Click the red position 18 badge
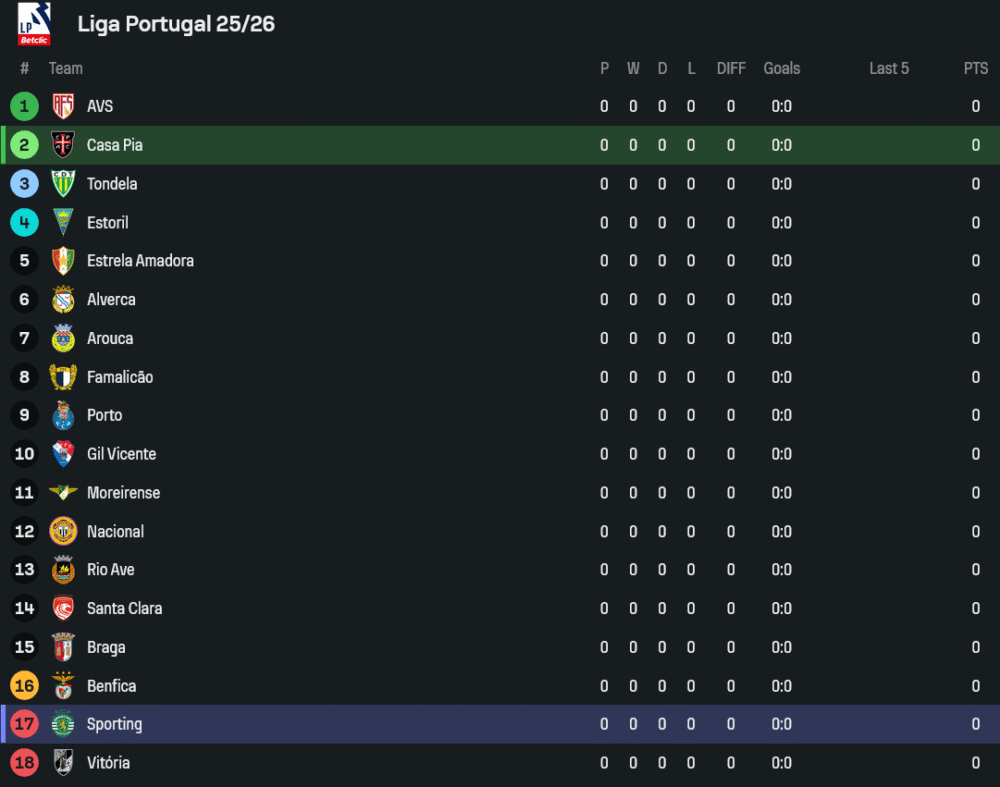The image size is (1000, 787). pyautogui.click(x=24, y=763)
